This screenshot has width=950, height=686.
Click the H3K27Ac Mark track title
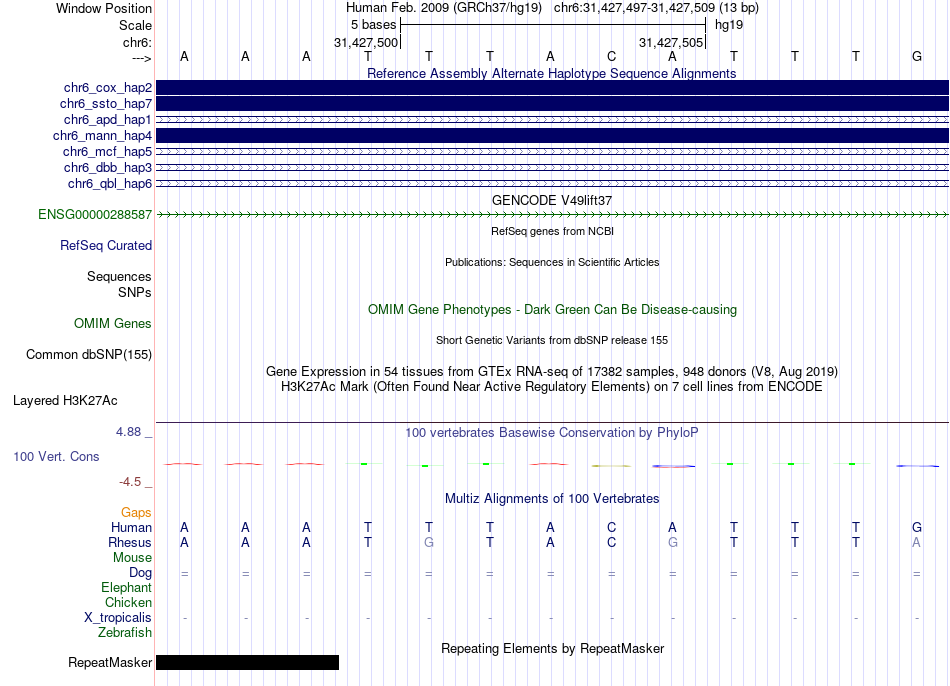(x=552, y=387)
